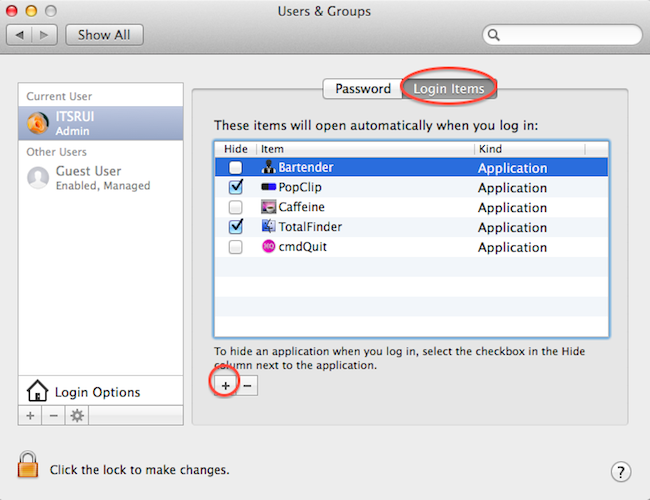Click the Bartender app icon
This screenshot has height=500, width=650.
269,167
